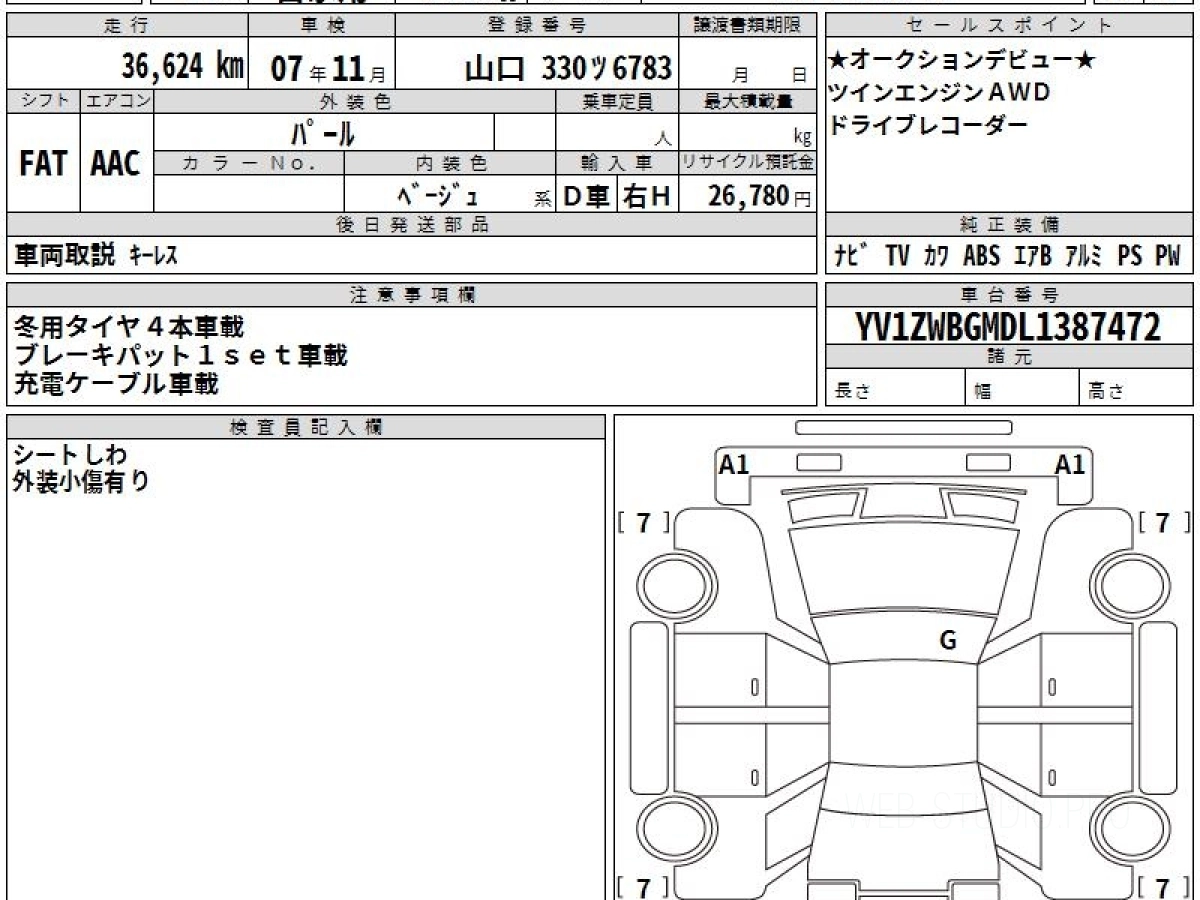The width and height of the screenshot is (1200, 900).
Task: Select the 諸元 header
Action: pyautogui.click(x=1010, y=357)
